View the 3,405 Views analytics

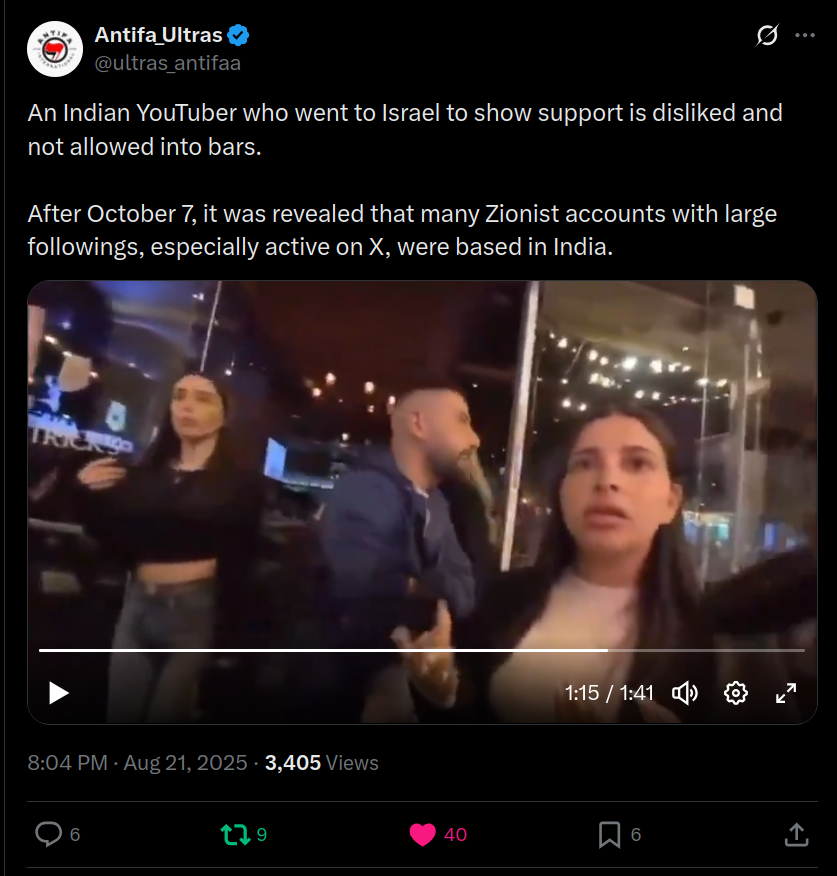point(321,763)
